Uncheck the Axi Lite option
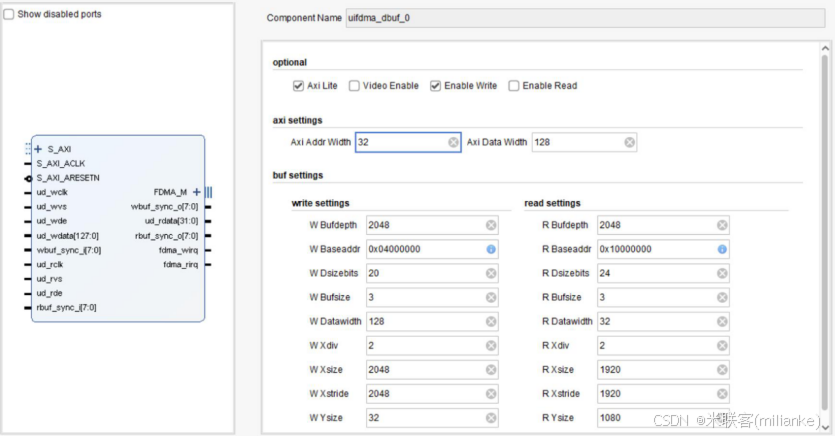835x436 pixels. [298, 86]
